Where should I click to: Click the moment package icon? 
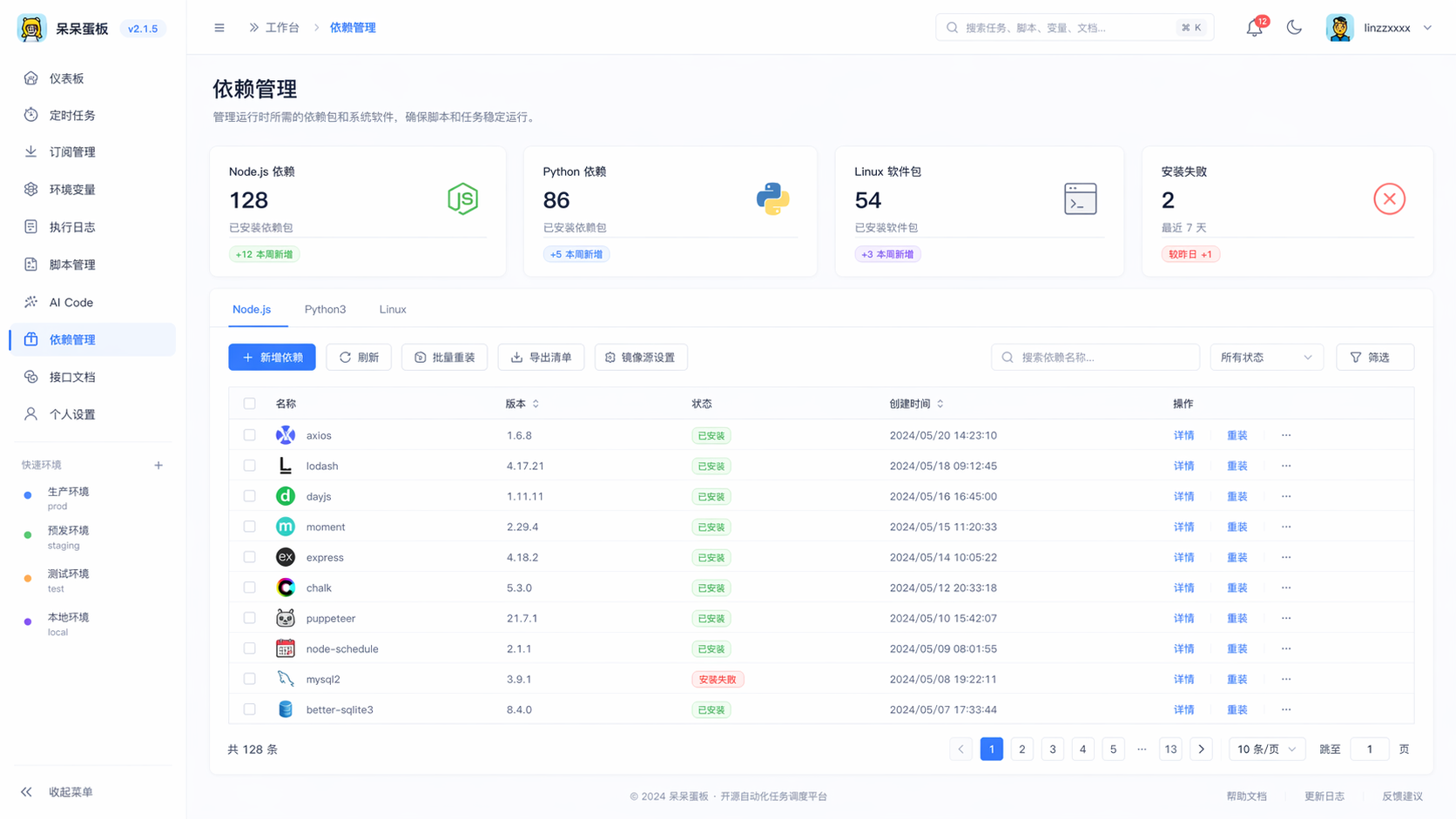[286, 527]
